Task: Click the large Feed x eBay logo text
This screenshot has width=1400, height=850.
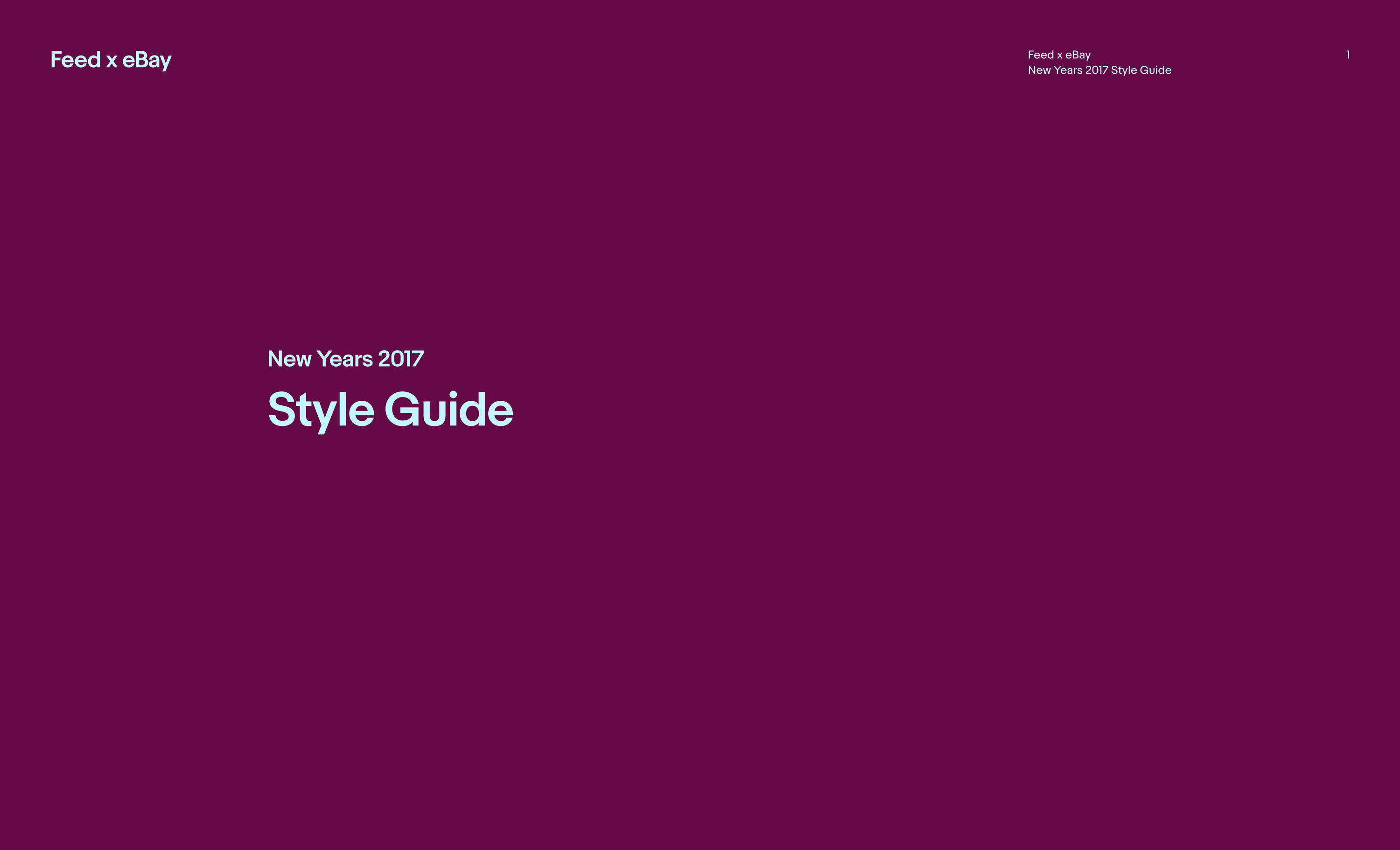Action: 111,60
